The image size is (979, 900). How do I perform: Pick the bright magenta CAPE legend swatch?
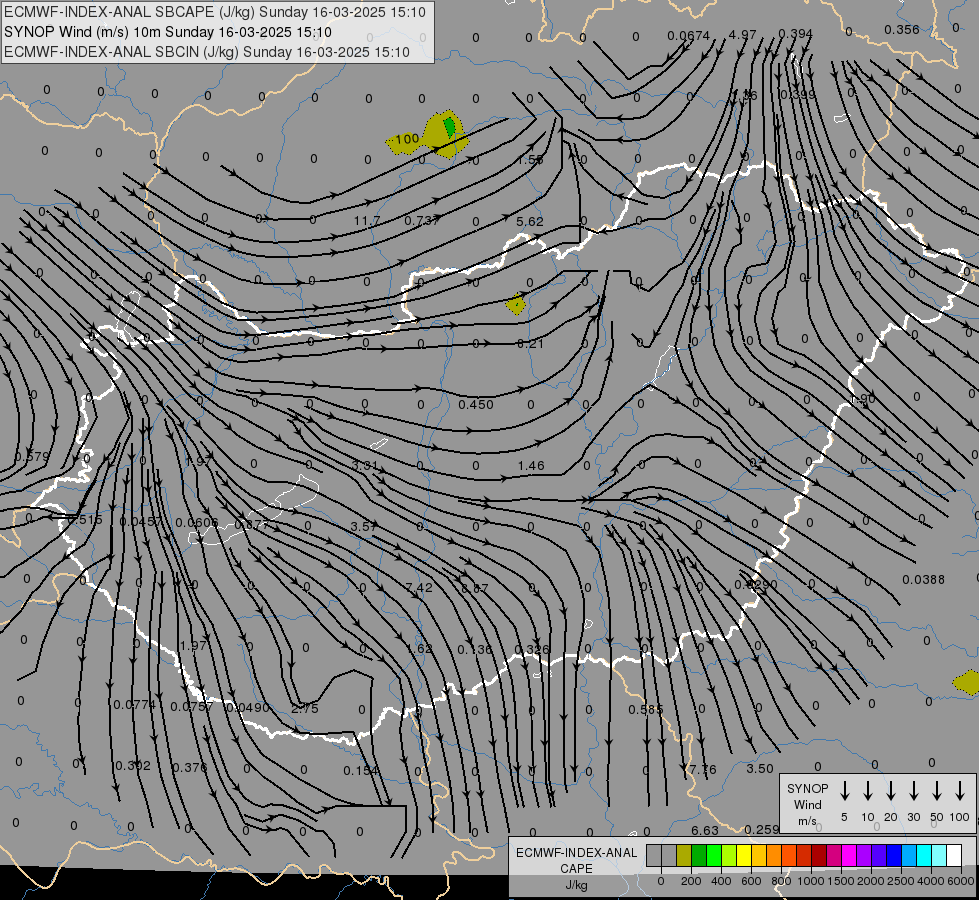tap(849, 855)
